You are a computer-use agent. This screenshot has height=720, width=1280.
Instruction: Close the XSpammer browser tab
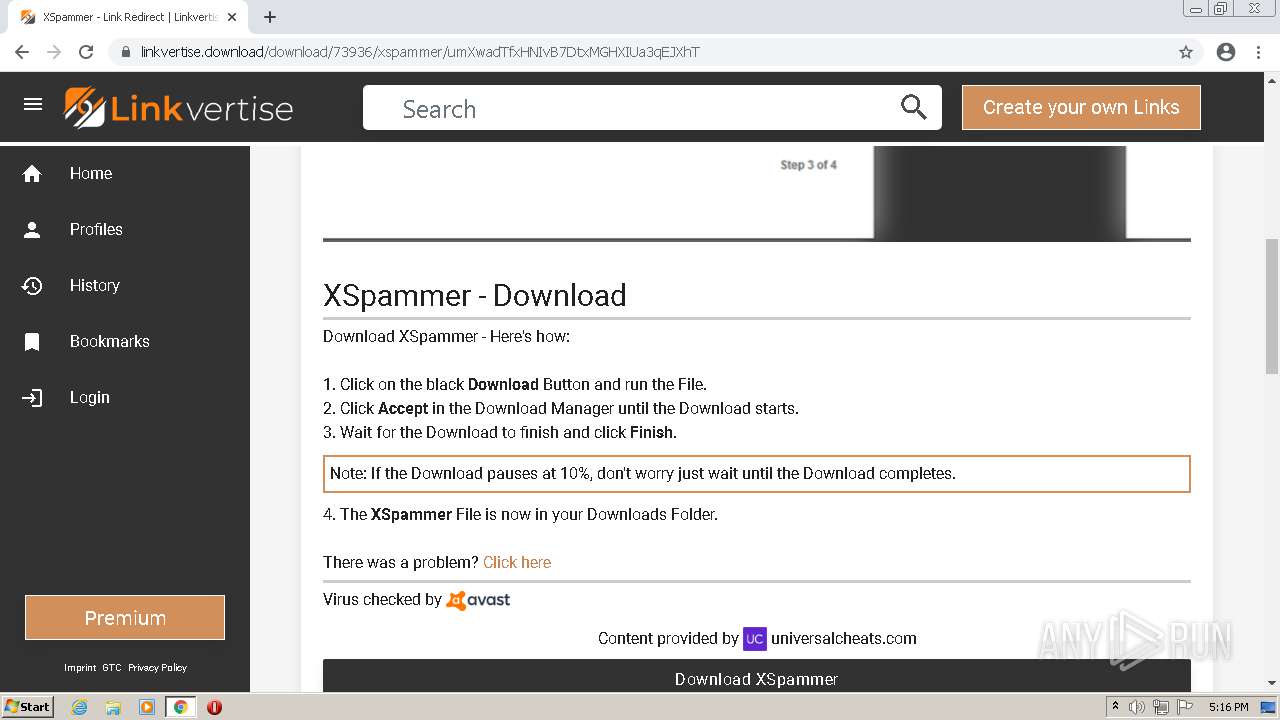point(232,17)
